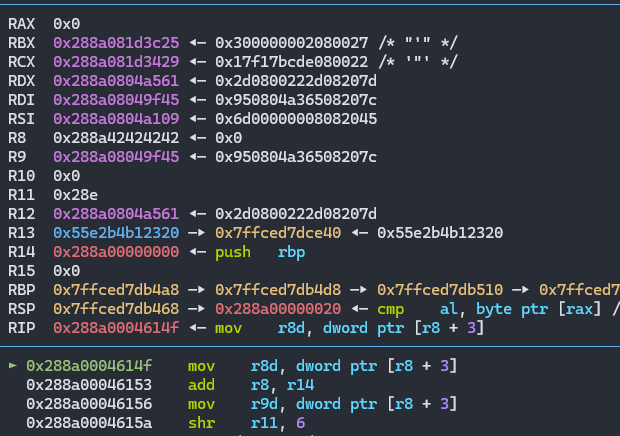Screen dimensions: 620x436
Task: Click RDI address 0x288a08049f45
Action: 116,100
